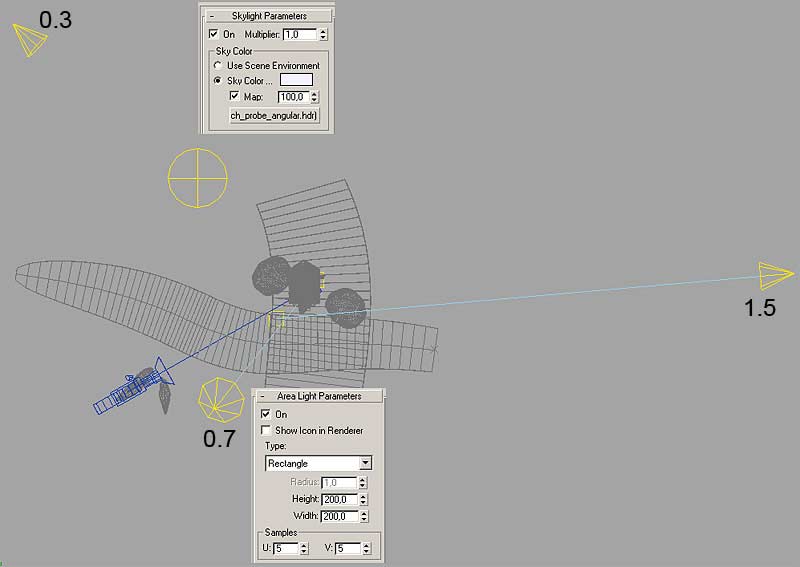Select the light icon labeled 0.7
The height and width of the screenshot is (567, 800).
coord(221,399)
